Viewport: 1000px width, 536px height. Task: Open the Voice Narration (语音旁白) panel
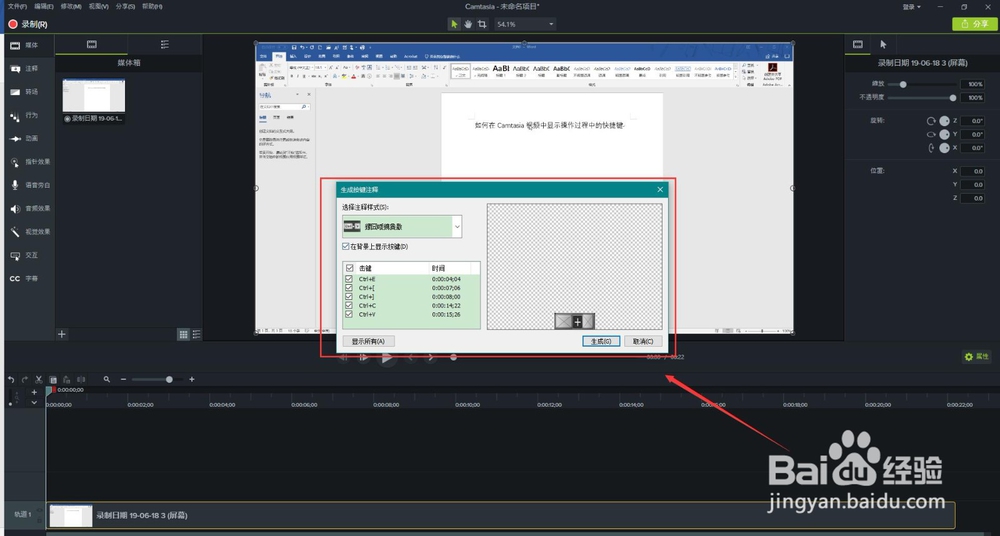point(28,185)
